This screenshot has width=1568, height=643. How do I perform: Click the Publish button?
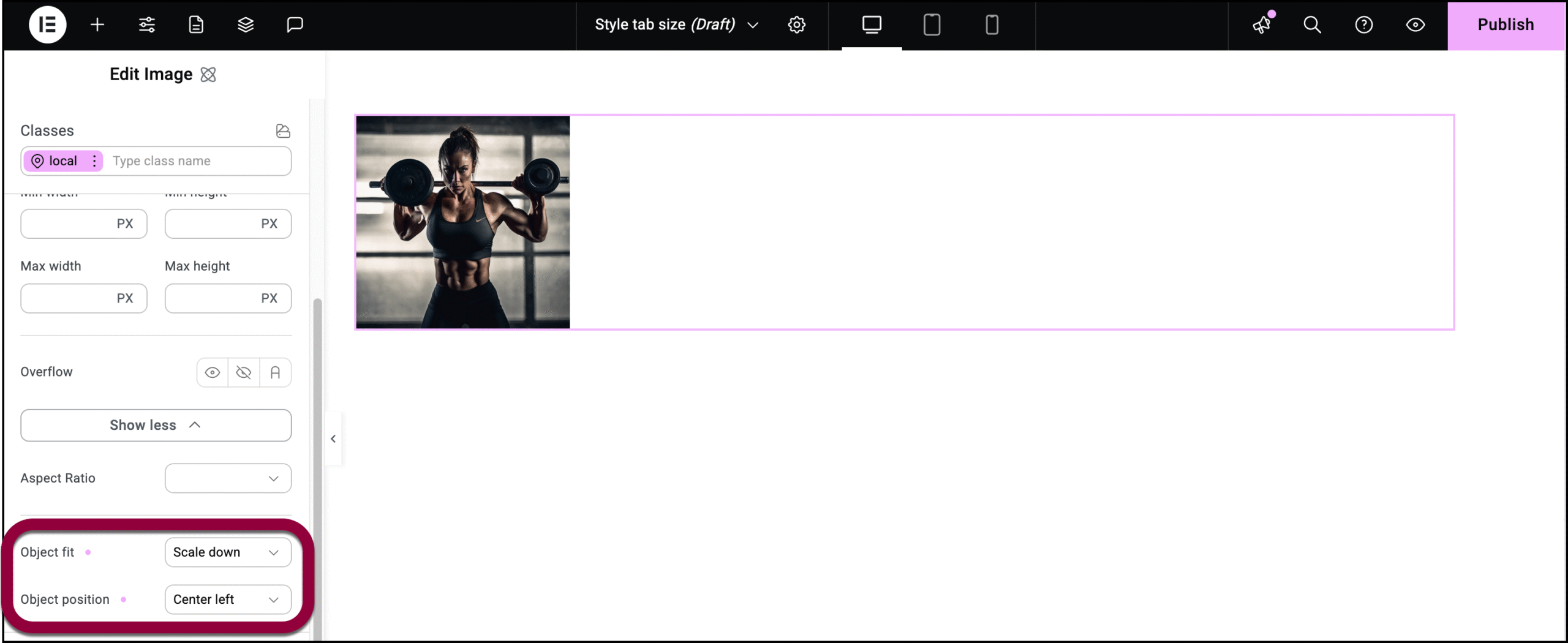click(x=1506, y=24)
